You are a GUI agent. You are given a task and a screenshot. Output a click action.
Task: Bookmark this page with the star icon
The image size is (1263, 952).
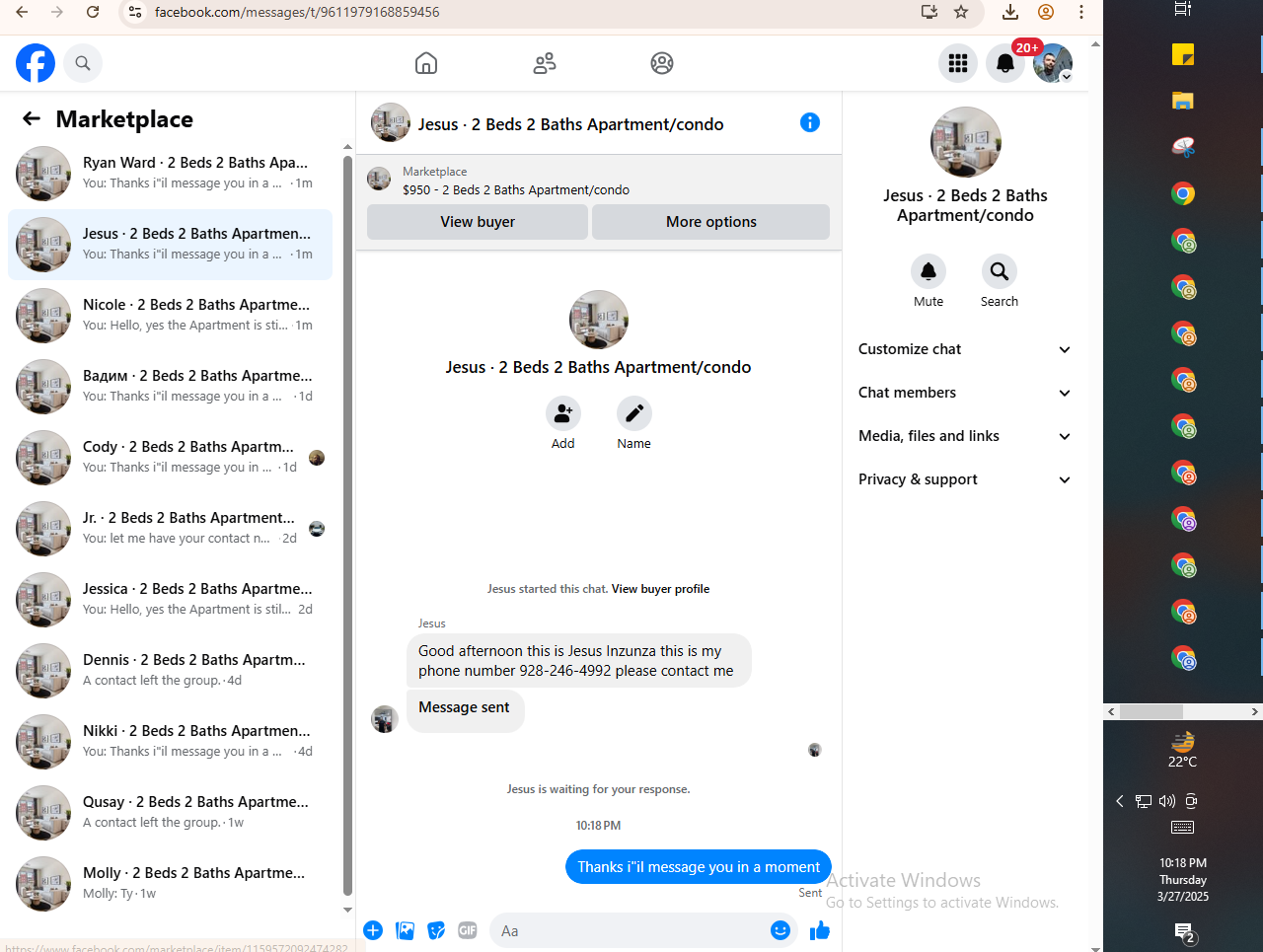click(961, 12)
